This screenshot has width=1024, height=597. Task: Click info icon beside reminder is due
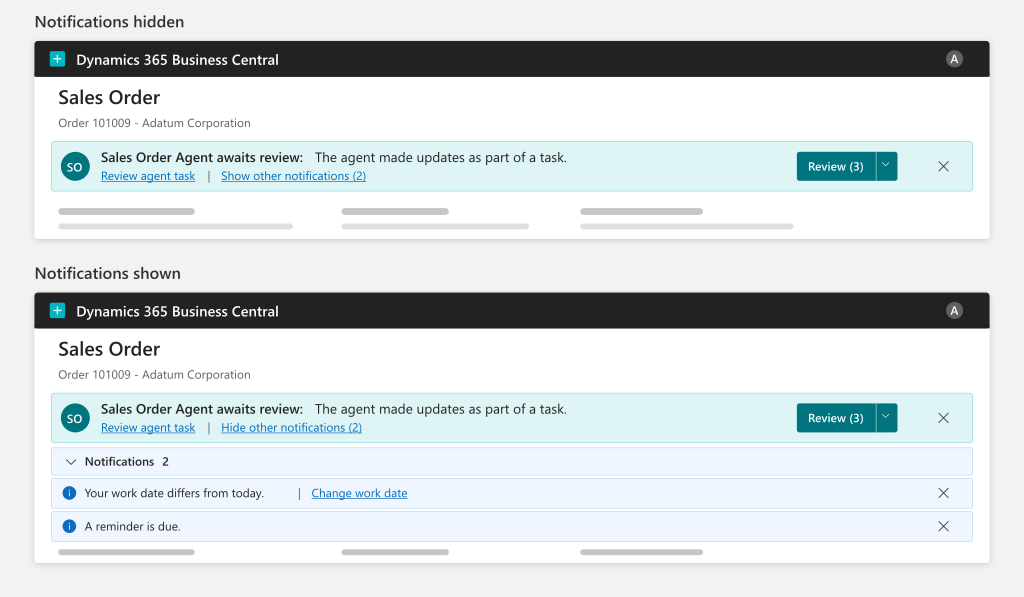point(69,526)
